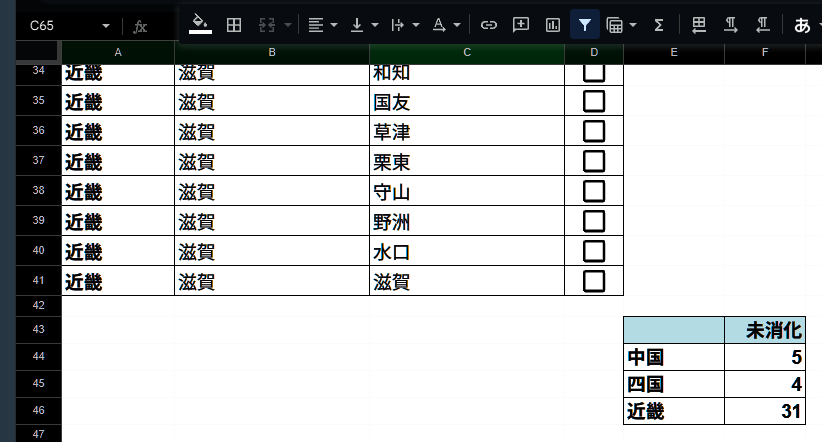Screen dimensions: 822x442
Task: Select column B header
Action: point(272,52)
